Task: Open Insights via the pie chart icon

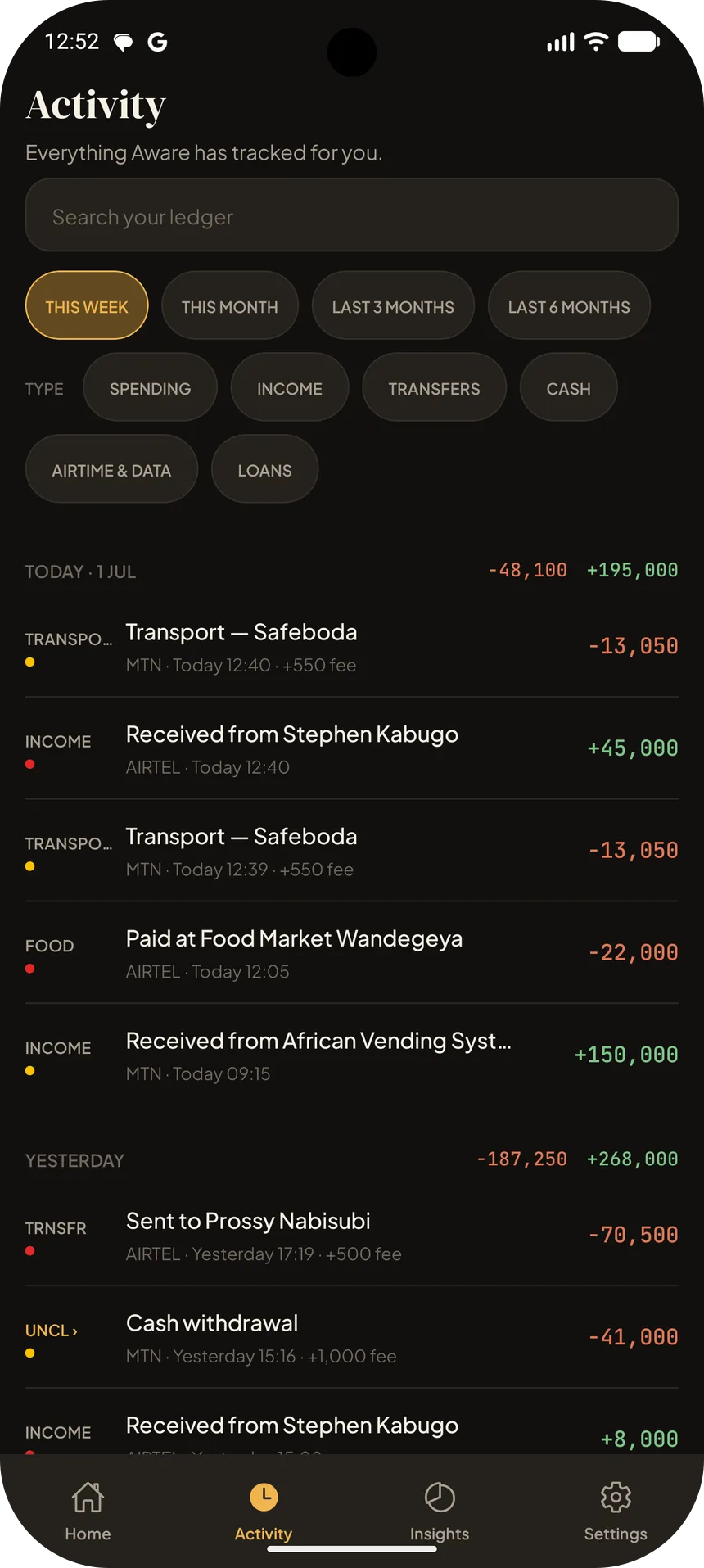Action: [440, 1497]
